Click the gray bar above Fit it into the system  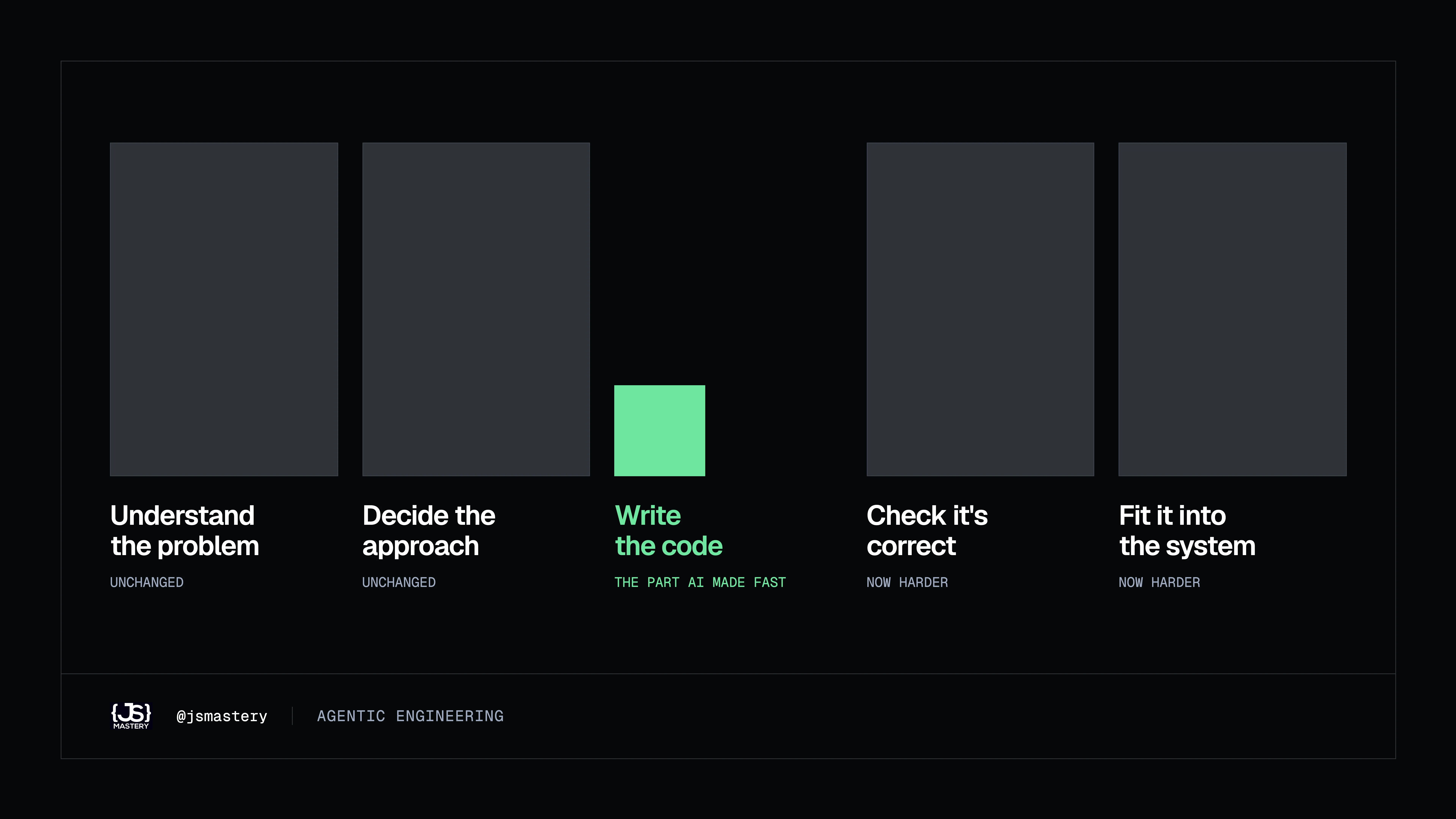point(1233,309)
